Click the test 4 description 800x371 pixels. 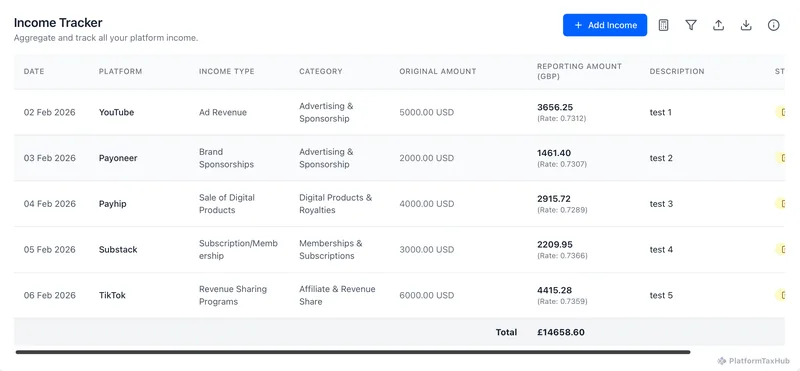[x=661, y=250]
